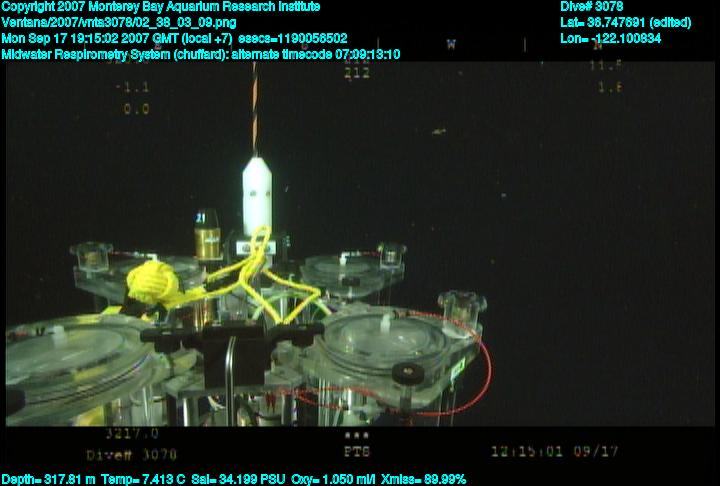Click the 12:15:01 09/17 overlay time
This screenshot has width=720, height=486.
pyautogui.click(x=555, y=451)
